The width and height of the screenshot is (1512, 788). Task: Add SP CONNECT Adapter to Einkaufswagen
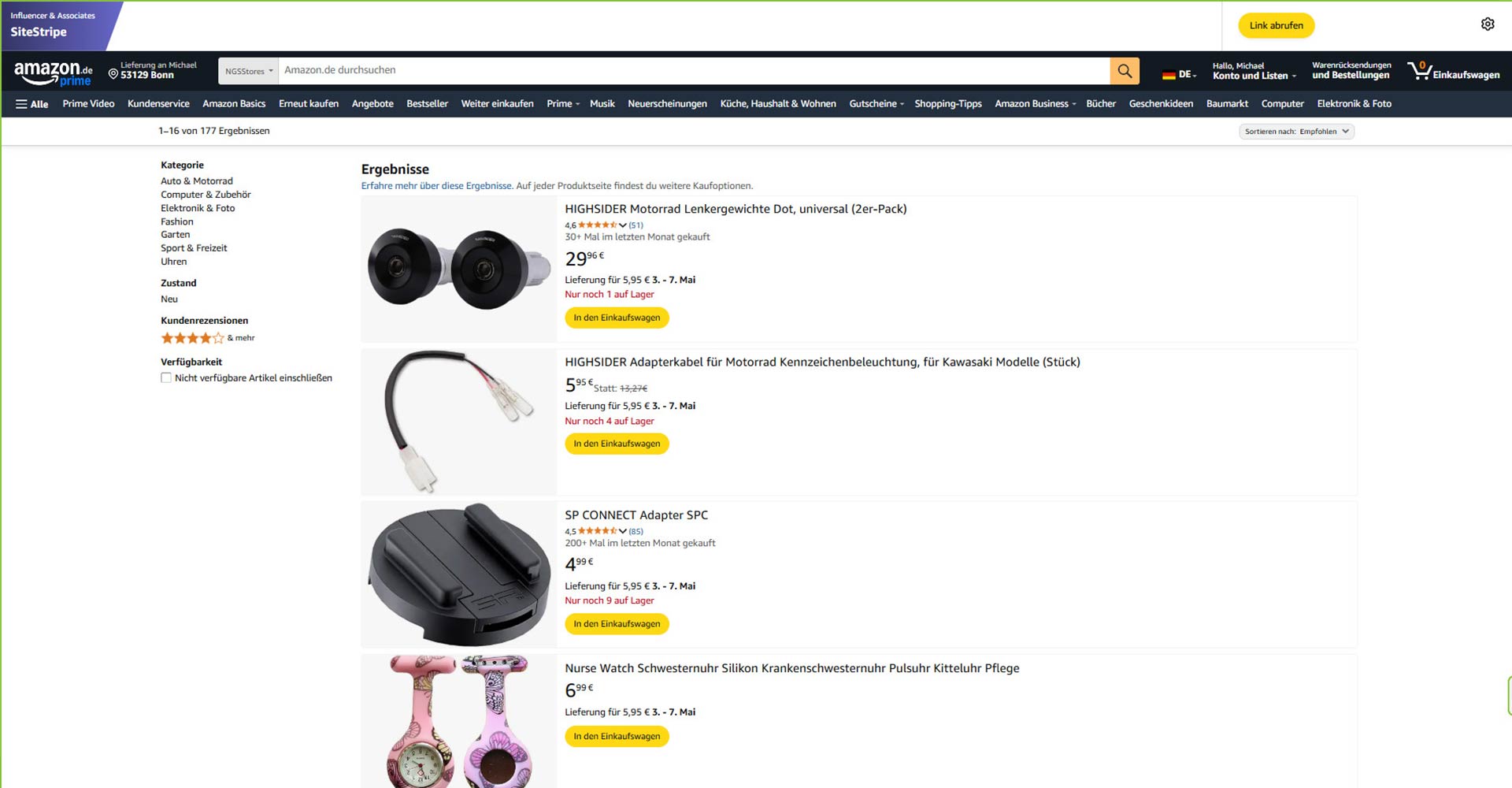coord(617,624)
